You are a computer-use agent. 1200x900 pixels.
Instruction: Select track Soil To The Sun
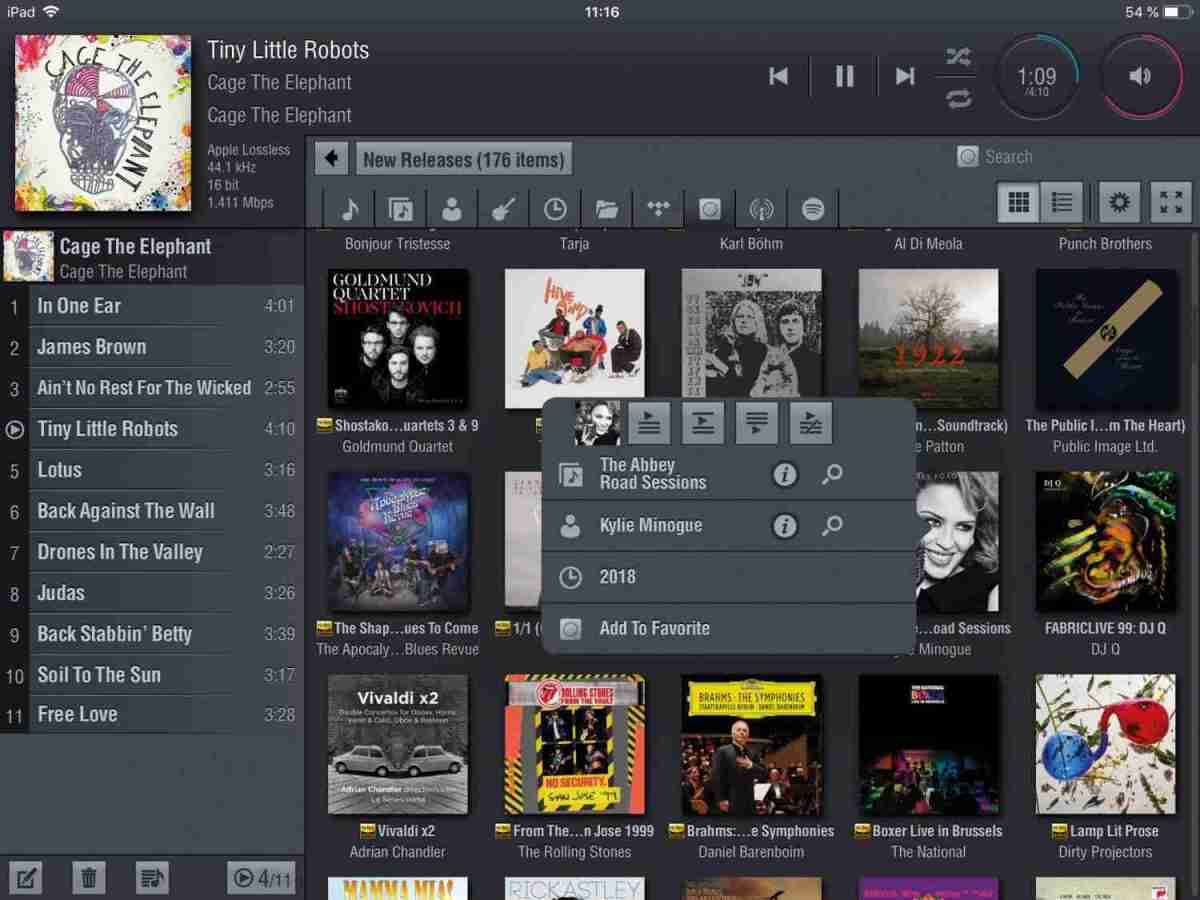(x=151, y=675)
